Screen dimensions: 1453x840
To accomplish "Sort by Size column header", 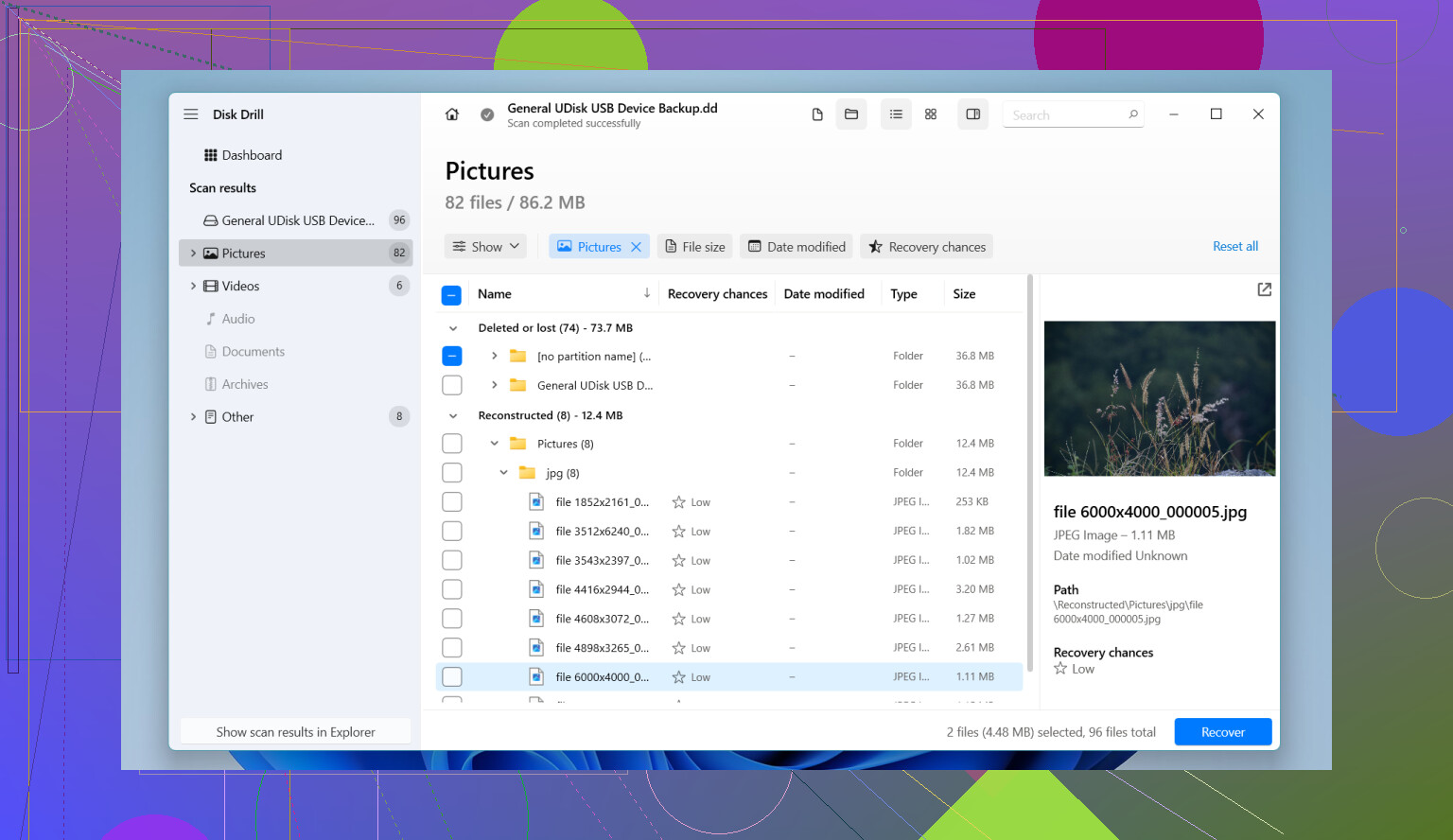I will click(964, 294).
